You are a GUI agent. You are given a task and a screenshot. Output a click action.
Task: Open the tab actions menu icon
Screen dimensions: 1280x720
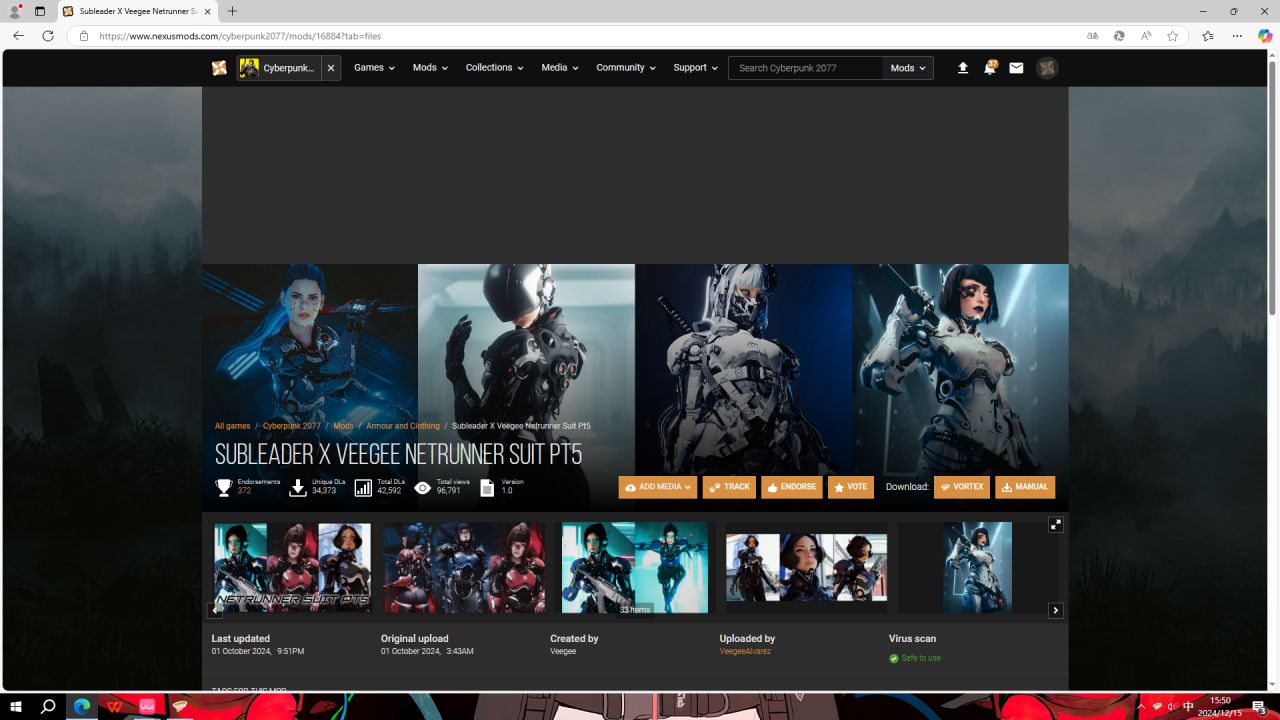40,11
